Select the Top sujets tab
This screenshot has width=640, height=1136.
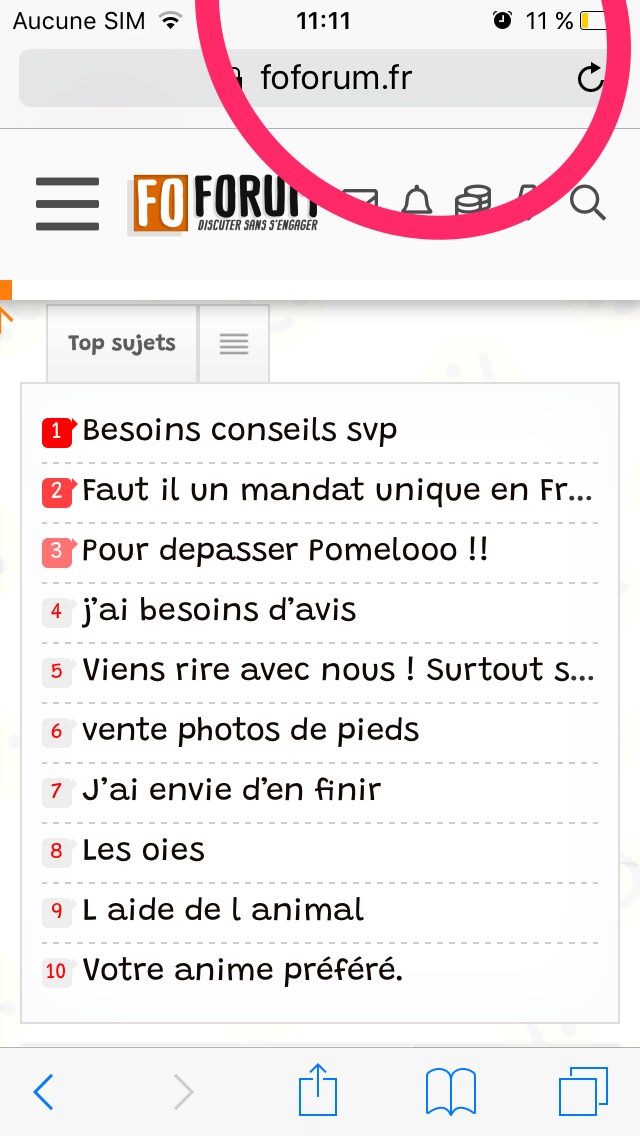coord(121,343)
